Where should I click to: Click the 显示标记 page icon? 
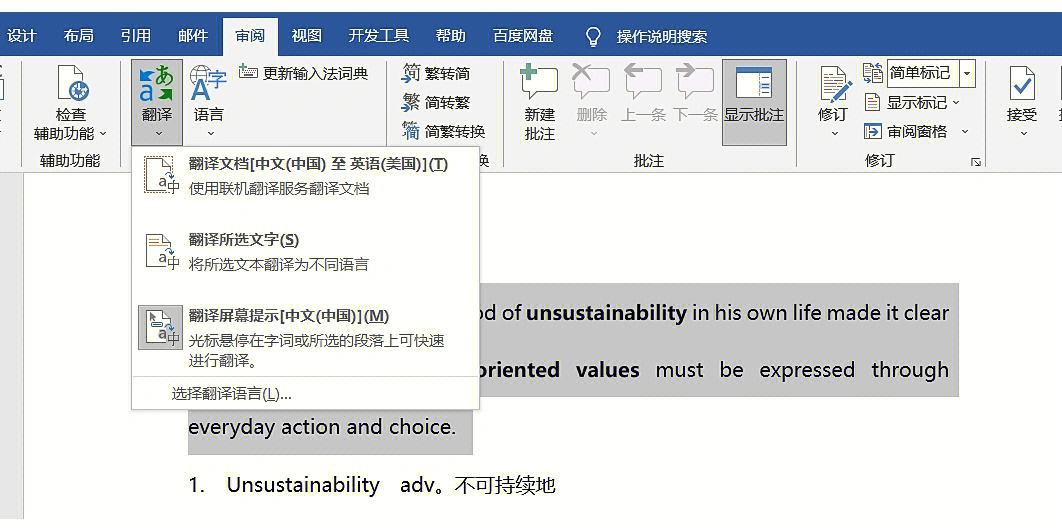(872, 102)
